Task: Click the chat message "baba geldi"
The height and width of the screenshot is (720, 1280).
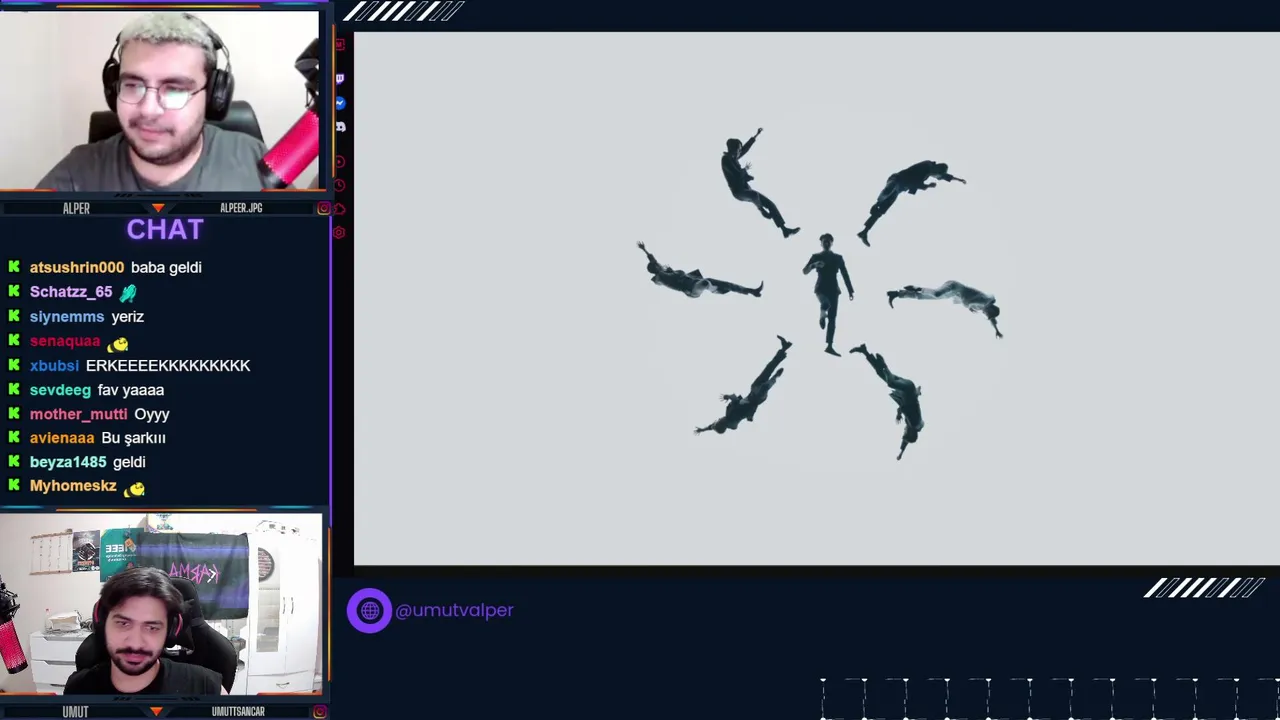Action: 166,267
